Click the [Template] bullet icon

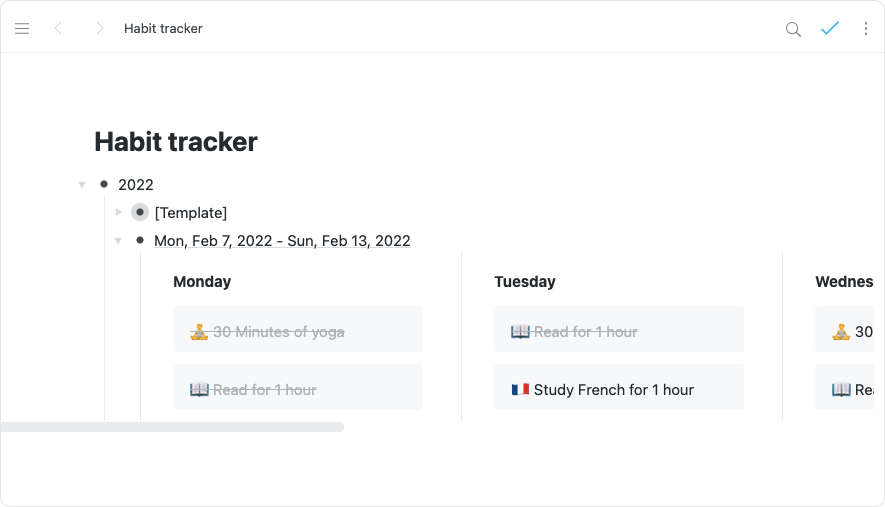click(x=140, y=212)
